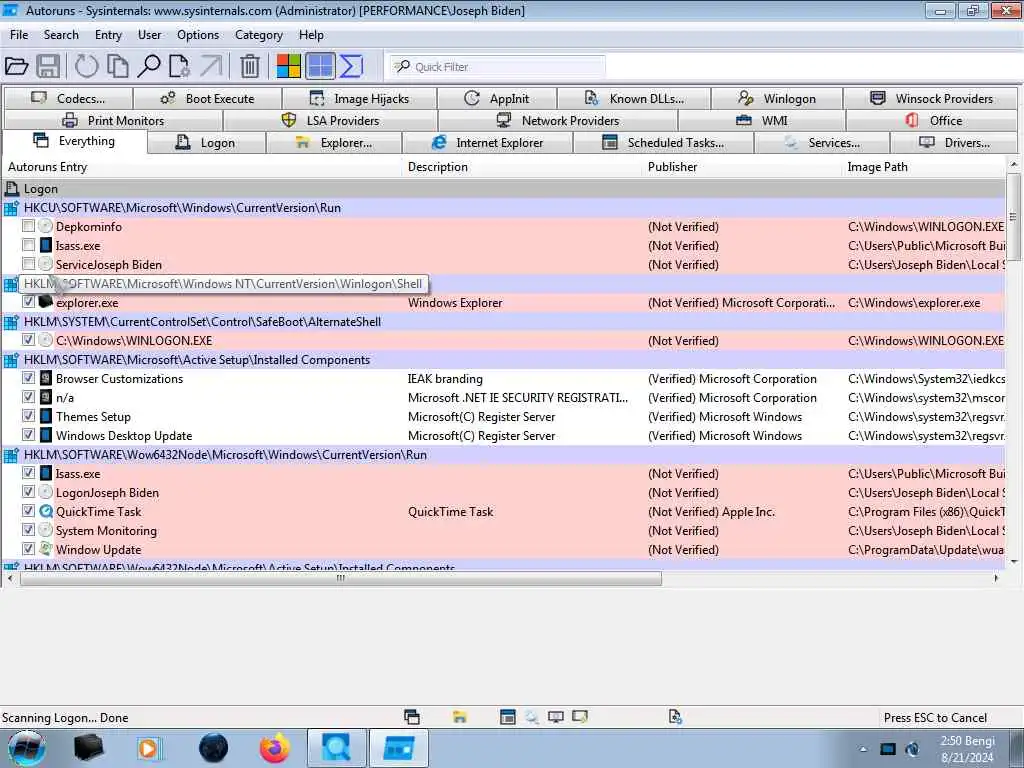Screen dimensions: 1024x768
Task: Switch to the Winsock Providers tab
Action: pos(931,98)
